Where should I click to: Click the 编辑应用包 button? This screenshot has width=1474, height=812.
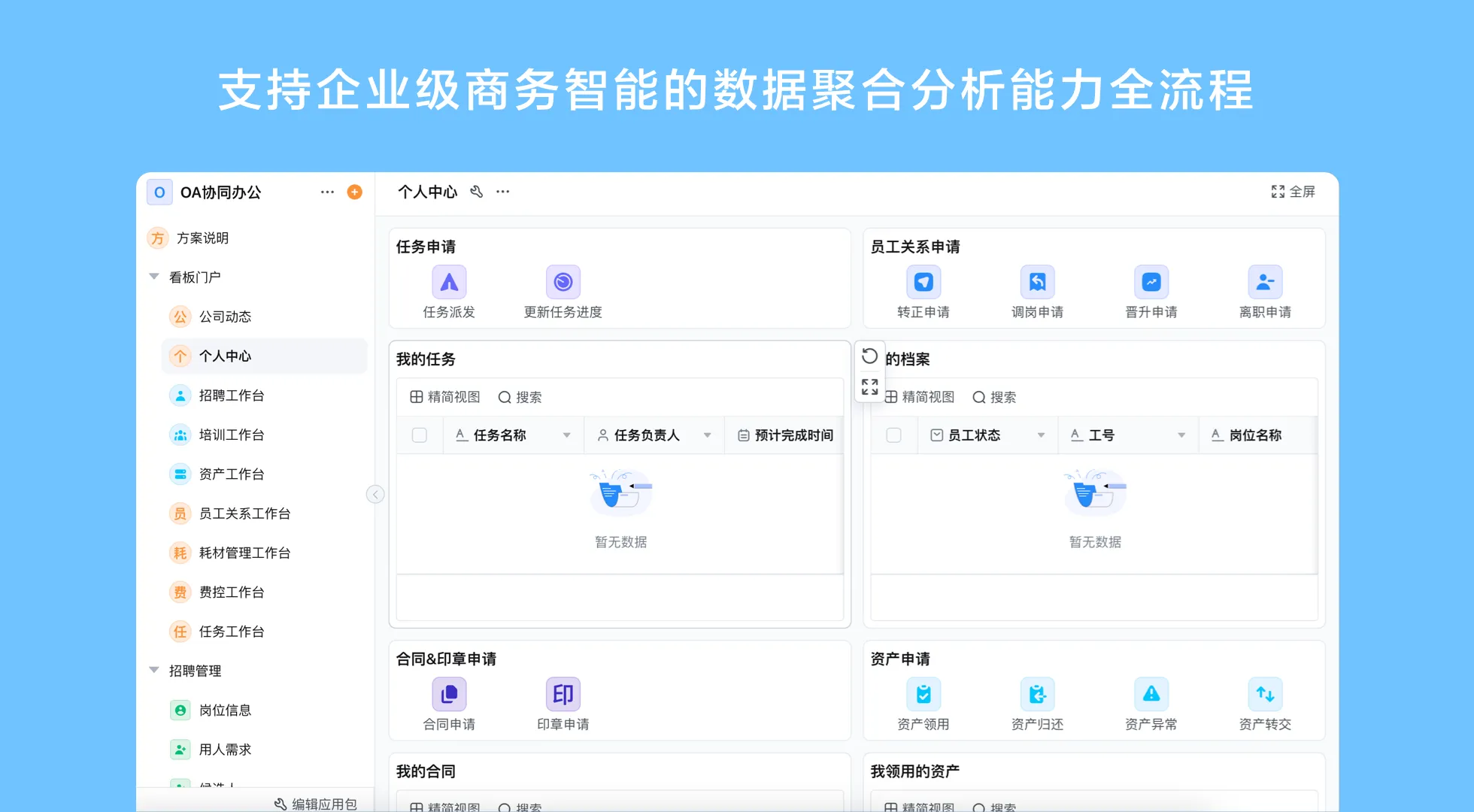[317, 803]
